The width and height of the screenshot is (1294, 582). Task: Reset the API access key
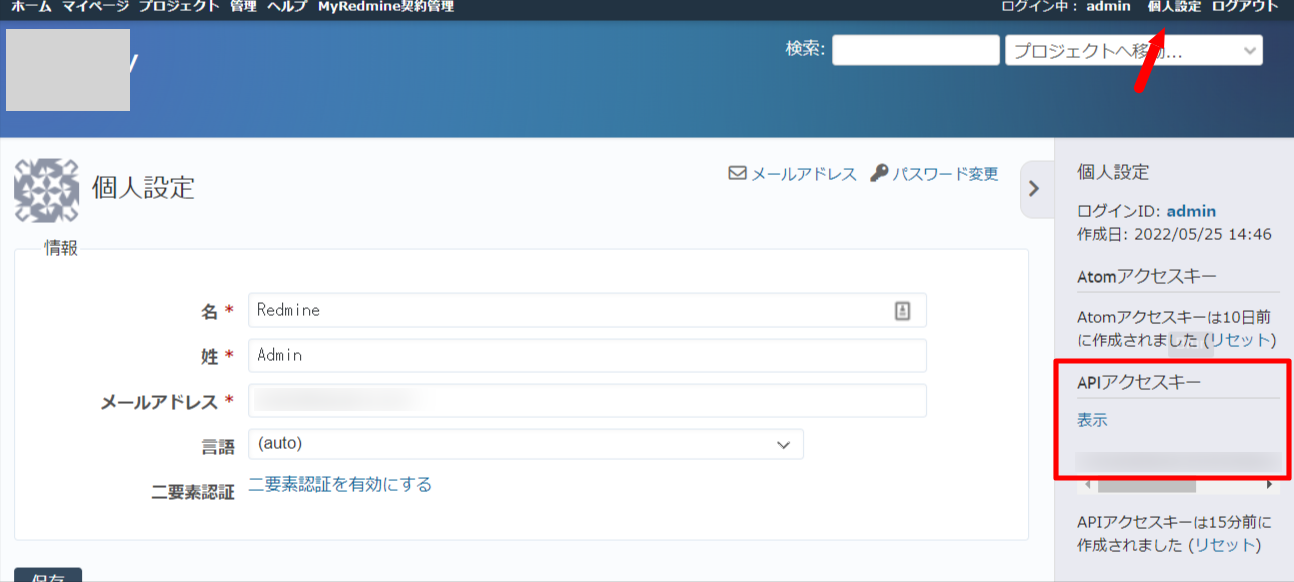1224,545
